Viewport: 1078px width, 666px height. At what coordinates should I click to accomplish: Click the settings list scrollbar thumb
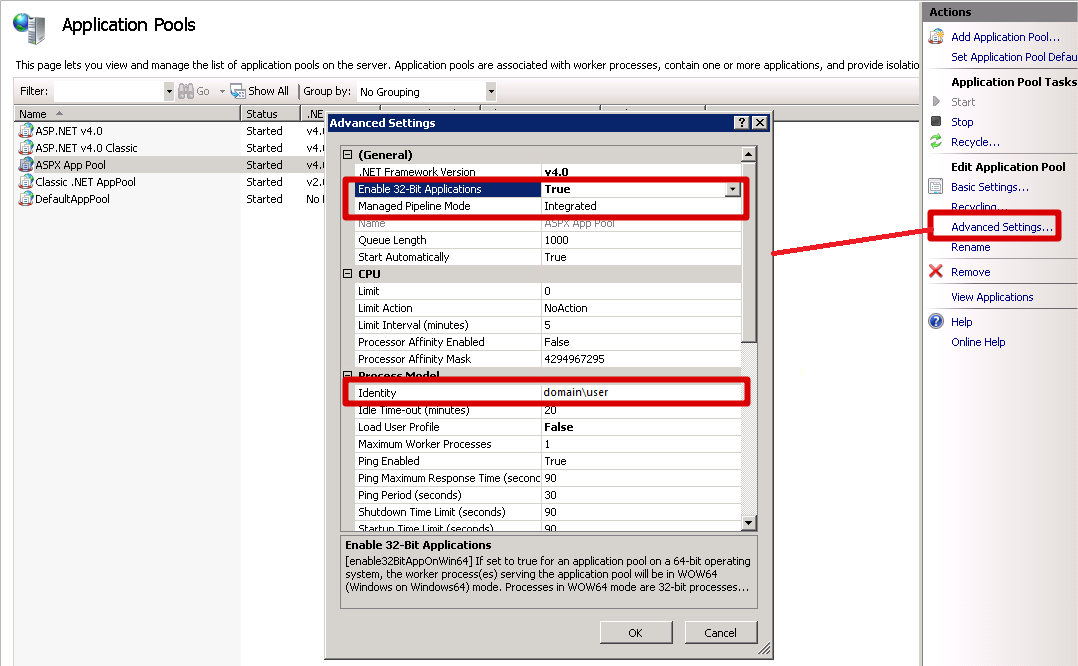749,252
